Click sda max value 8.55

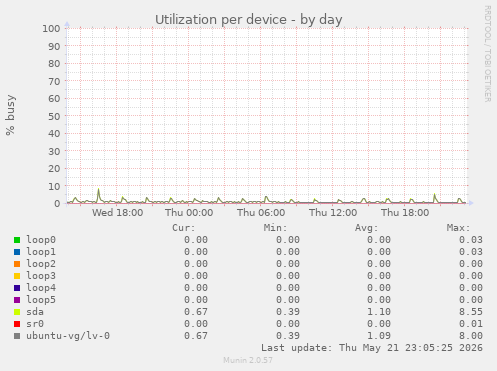click(471, 312)
